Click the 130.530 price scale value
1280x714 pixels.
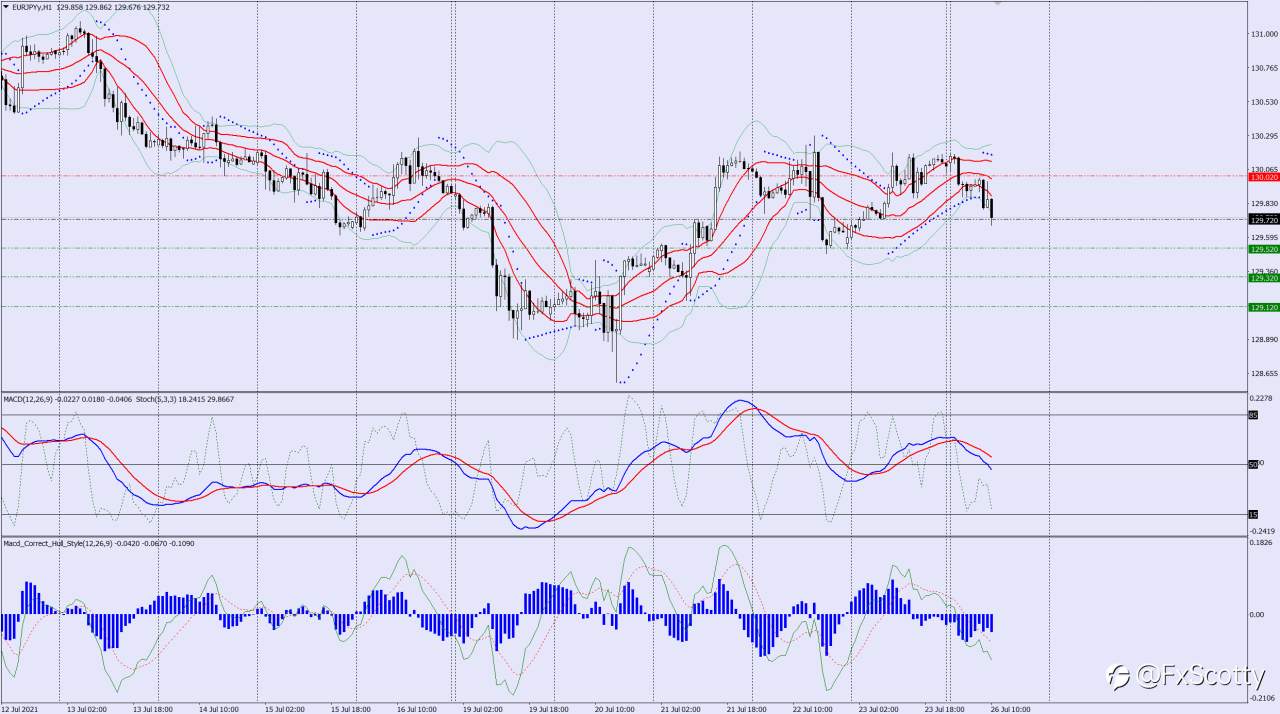(1264, 102)
